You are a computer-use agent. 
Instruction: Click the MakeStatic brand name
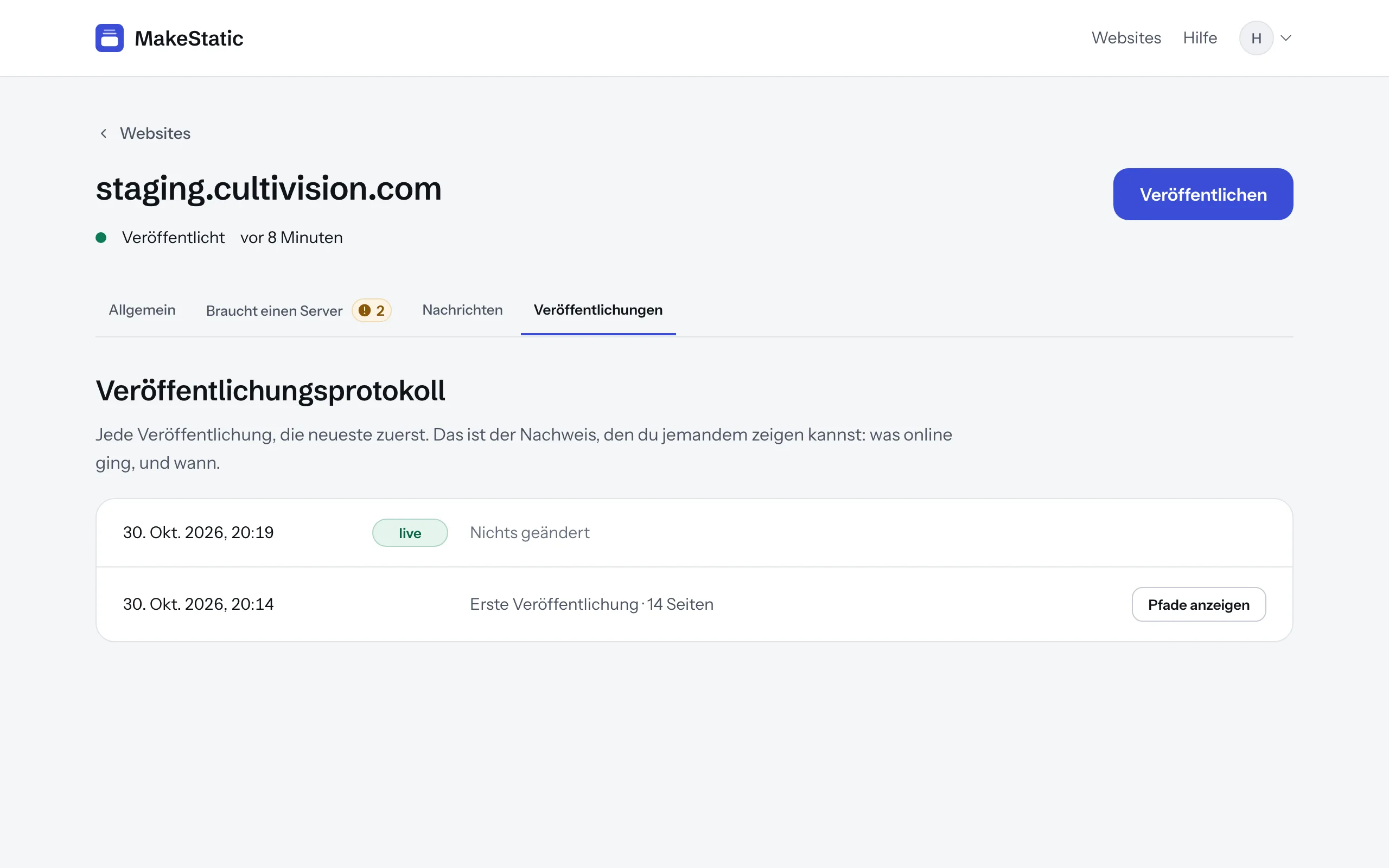[189, 39]
